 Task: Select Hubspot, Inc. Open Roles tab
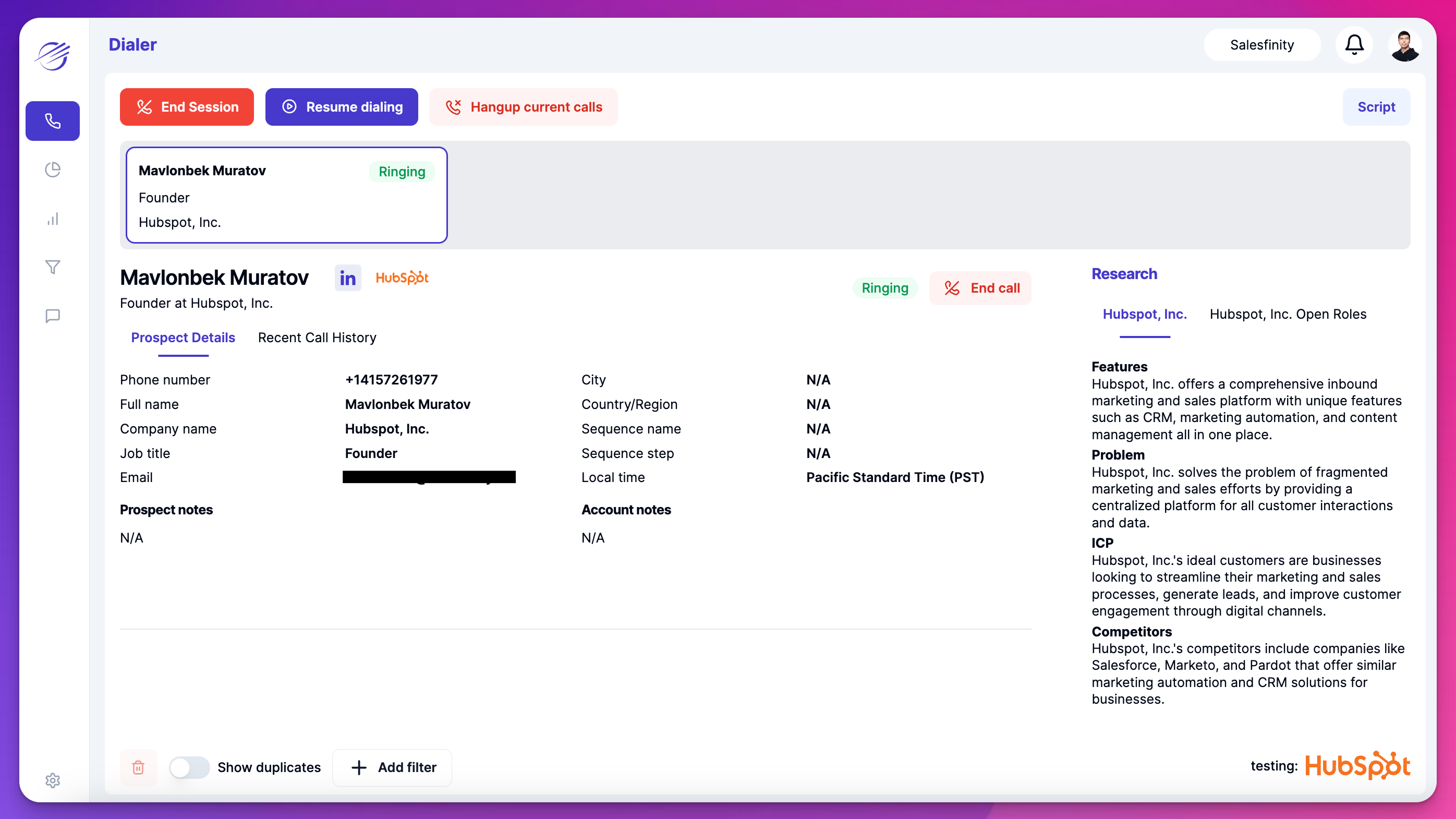(1288, 314)
